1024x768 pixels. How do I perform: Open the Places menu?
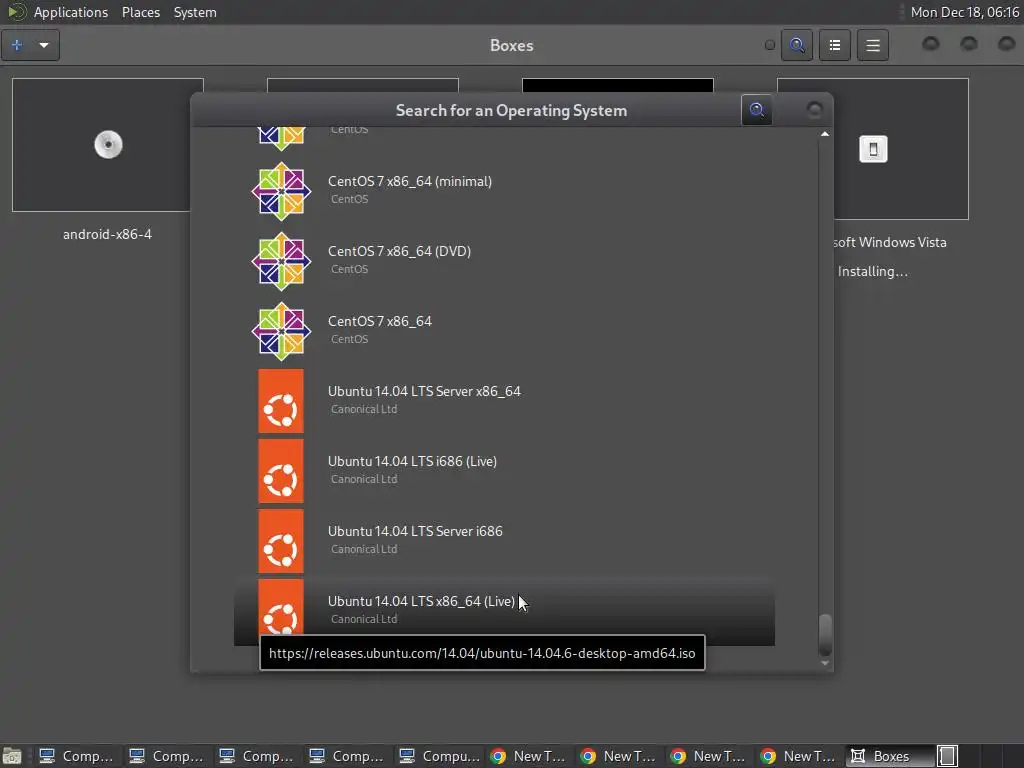click(140, 12)
